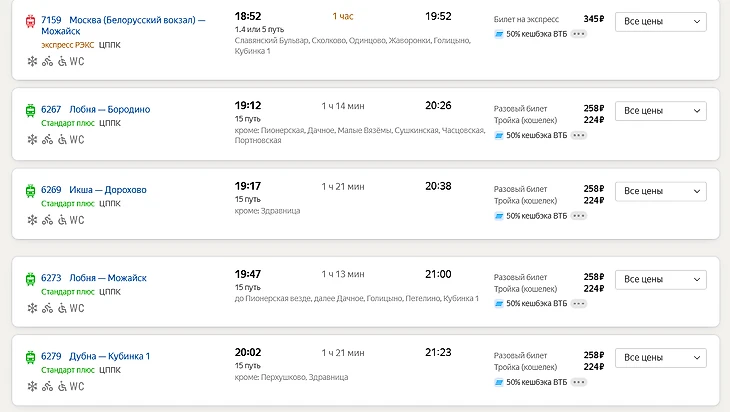Click the WC icon on train 6273
Viewport: 730px width, 412px height.
77,309
